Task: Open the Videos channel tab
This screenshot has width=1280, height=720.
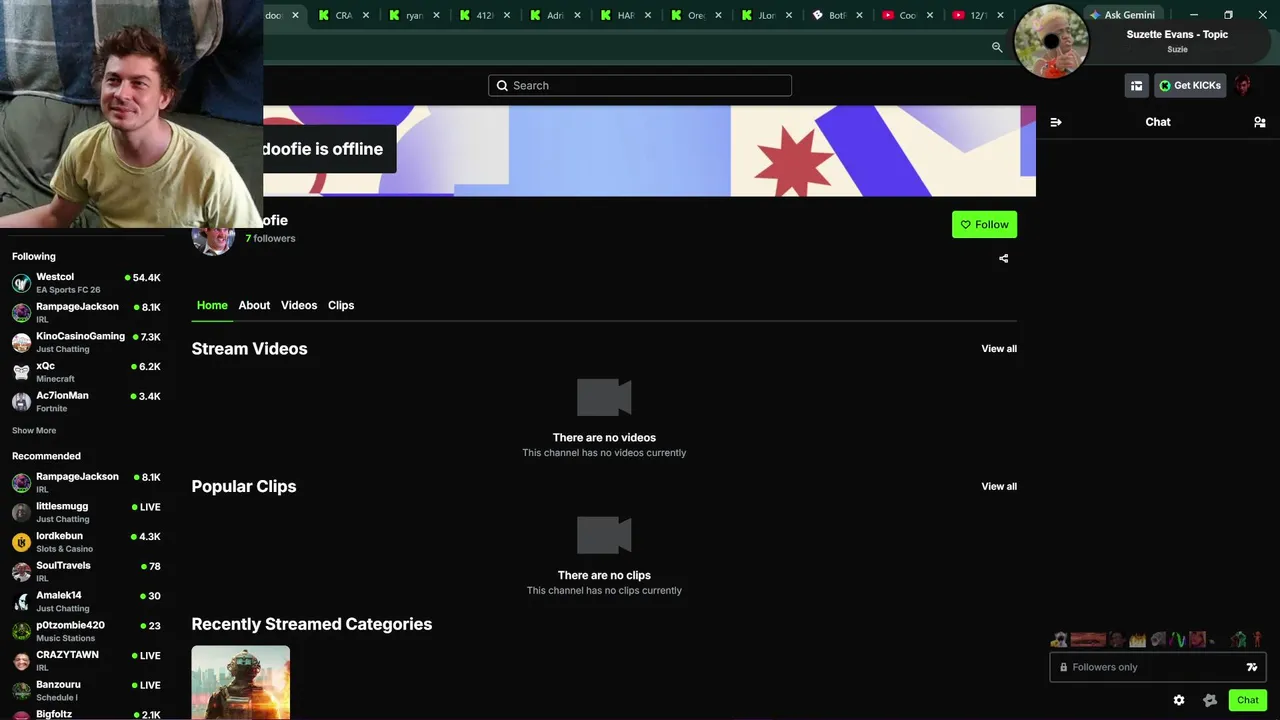Action: click(299, 305)
